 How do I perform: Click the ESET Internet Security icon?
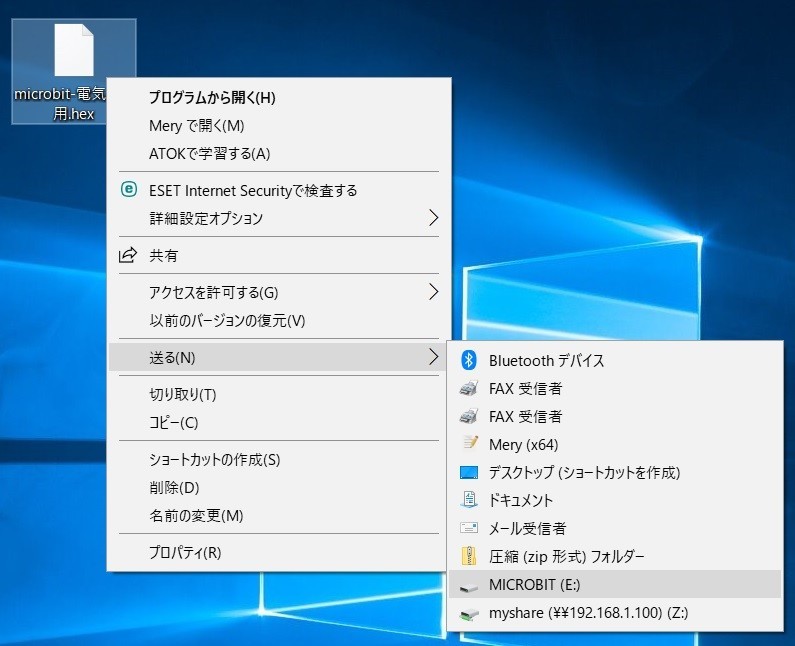pyautogui.click(x=129, y=190)
